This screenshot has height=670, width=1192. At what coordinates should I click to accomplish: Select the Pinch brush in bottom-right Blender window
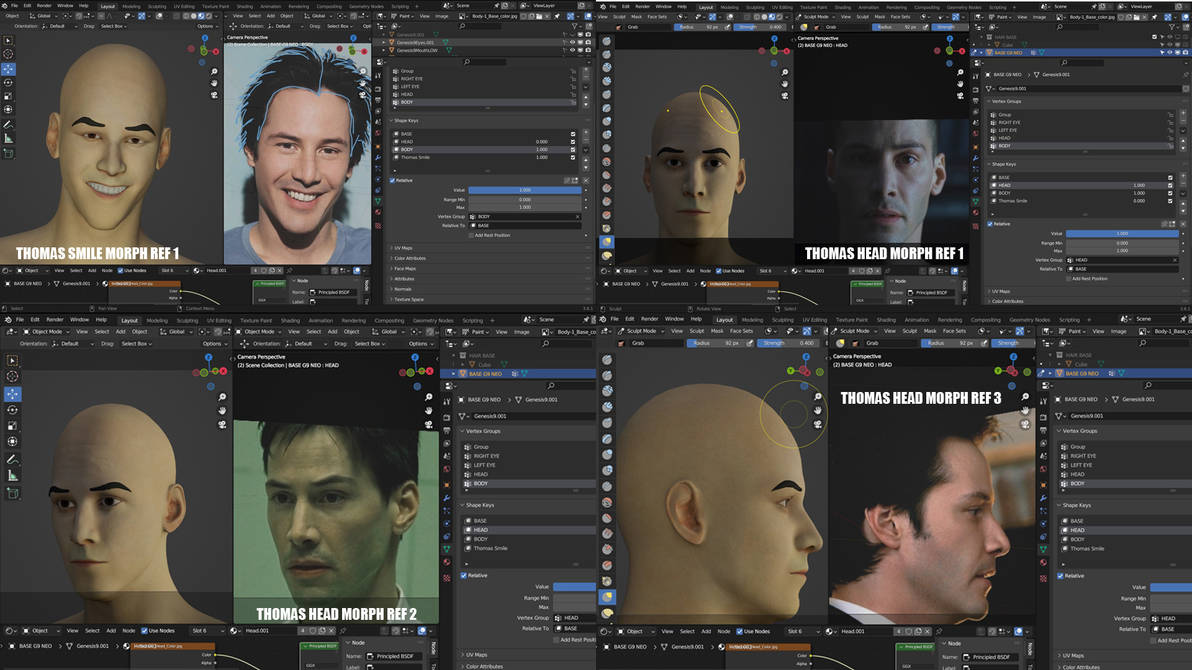607,581
